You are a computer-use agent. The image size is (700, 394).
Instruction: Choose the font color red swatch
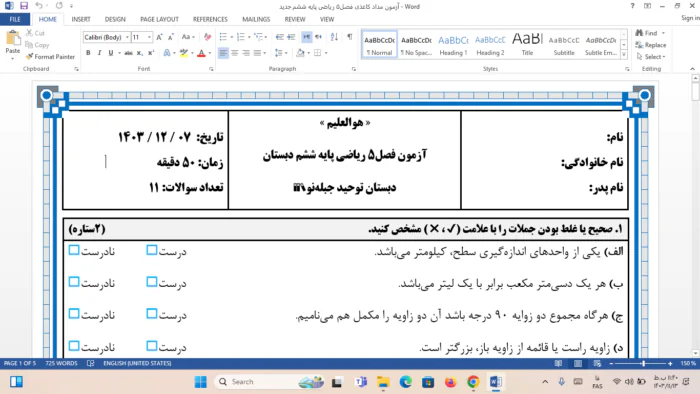(x=201, y=53)
